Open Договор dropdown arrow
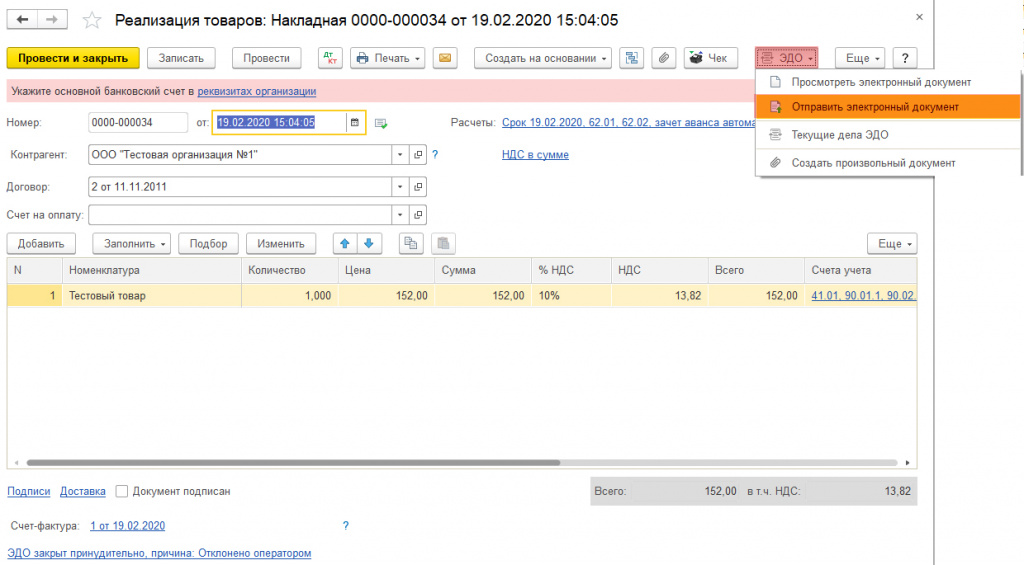 coord(400,187)
